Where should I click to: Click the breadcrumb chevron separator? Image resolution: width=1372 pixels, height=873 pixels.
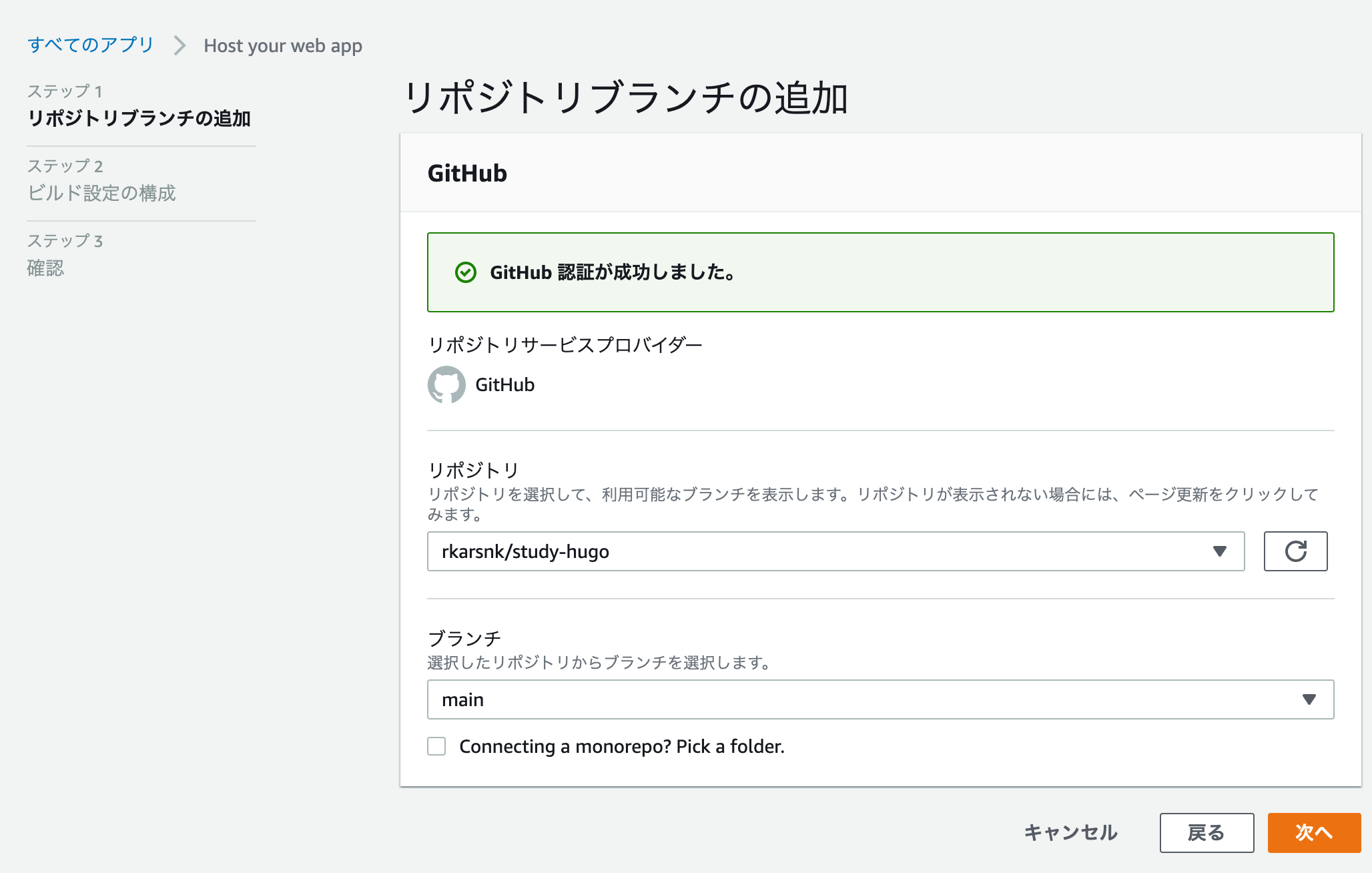tap(179, 45)
